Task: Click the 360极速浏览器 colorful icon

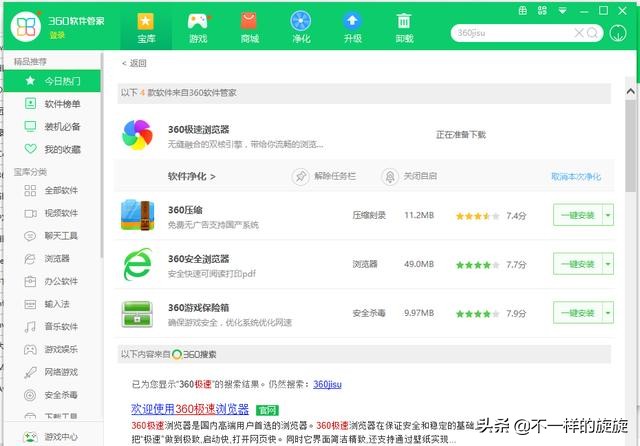Action: tap(138, 135)
